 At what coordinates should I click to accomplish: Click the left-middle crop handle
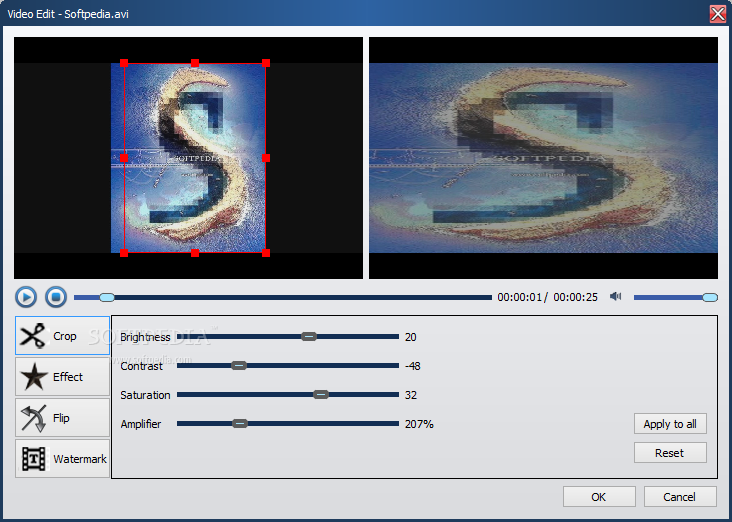click(x=124, y=158)
